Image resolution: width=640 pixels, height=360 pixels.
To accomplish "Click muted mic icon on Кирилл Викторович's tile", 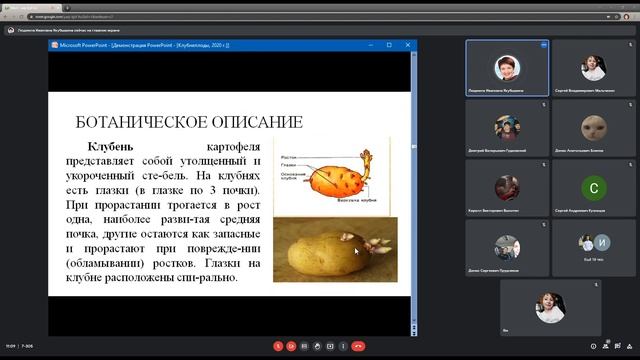I will [x=544, y=165].
